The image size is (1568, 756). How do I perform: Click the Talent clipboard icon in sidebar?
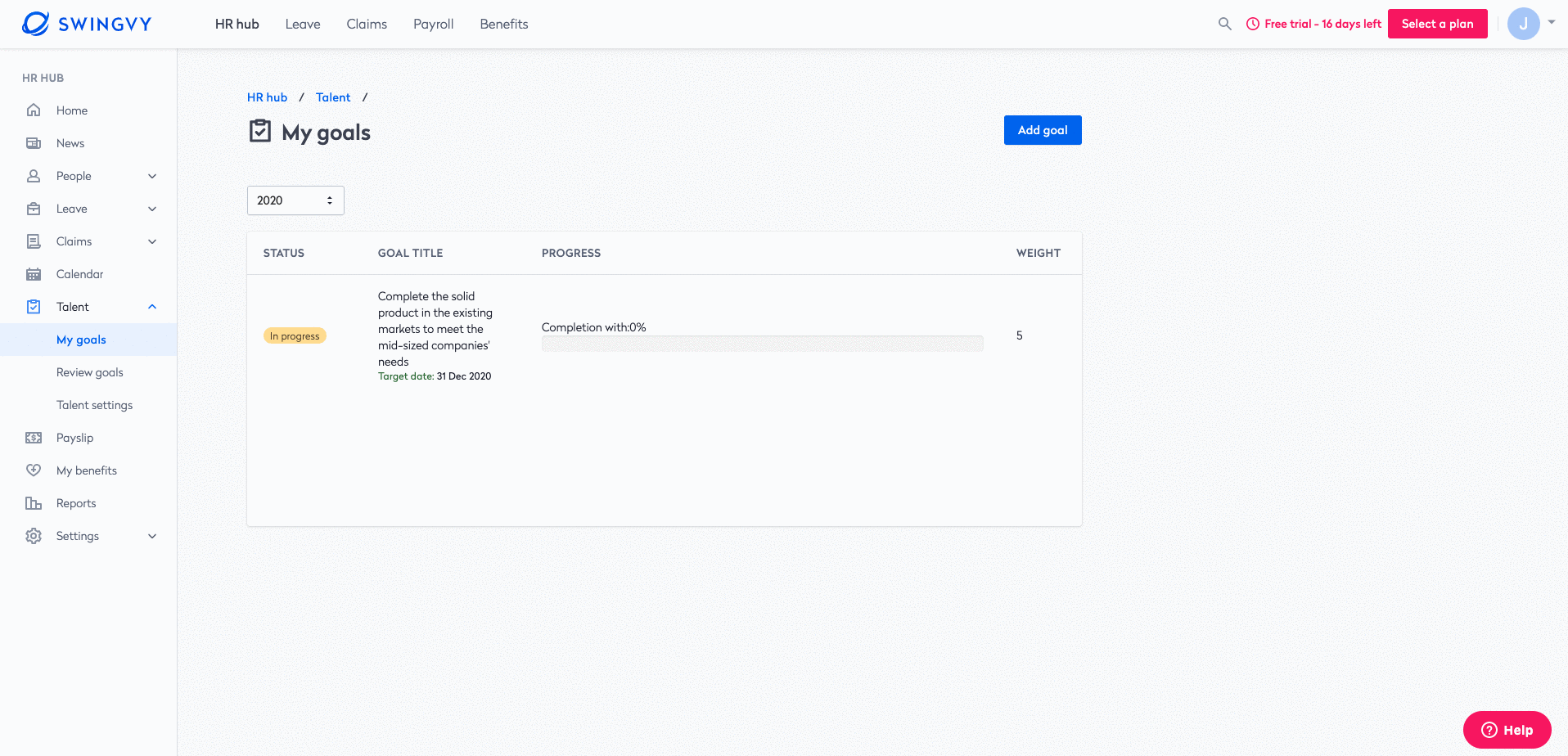pos(34,307)
